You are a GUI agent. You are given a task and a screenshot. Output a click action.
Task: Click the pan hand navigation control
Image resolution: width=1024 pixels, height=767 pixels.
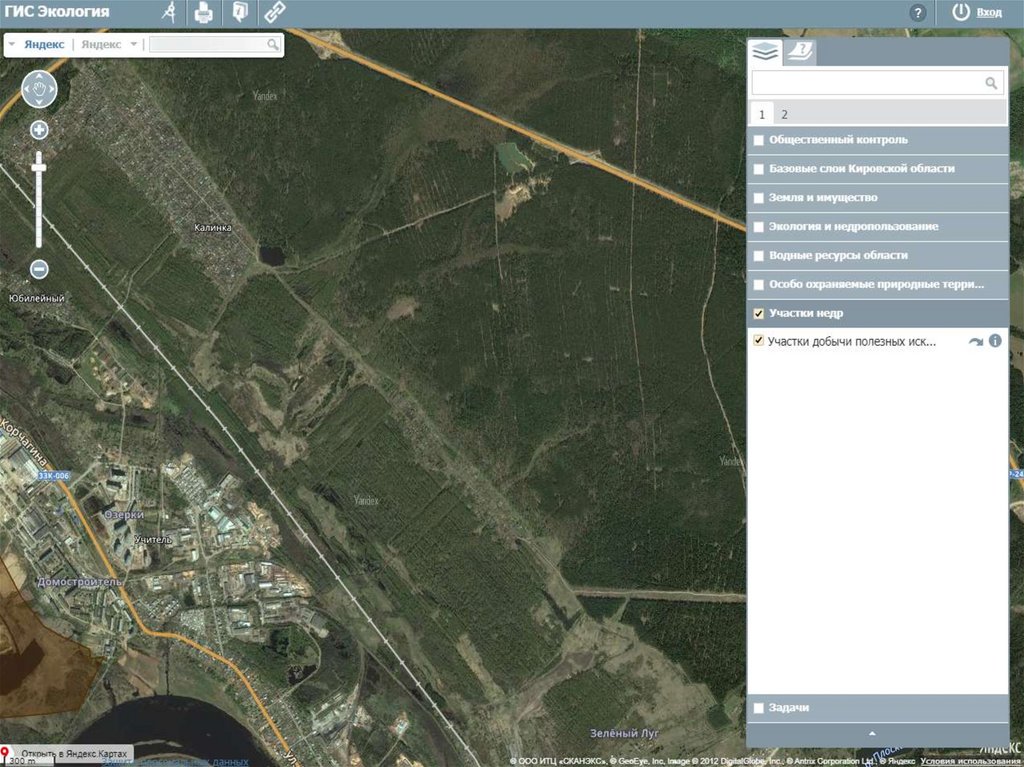coord(39,90)
